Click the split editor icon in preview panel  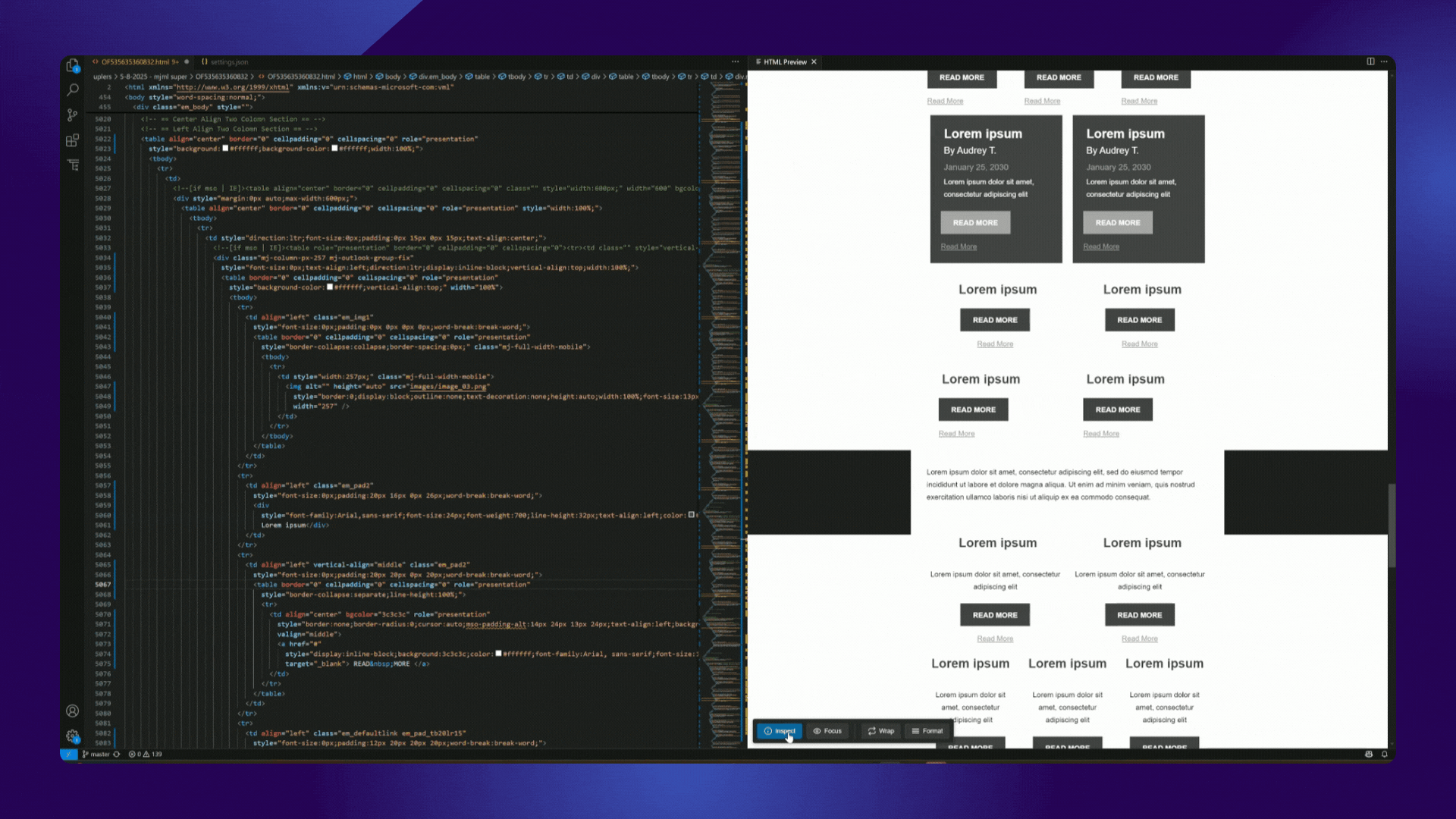tap(1370, 61)
